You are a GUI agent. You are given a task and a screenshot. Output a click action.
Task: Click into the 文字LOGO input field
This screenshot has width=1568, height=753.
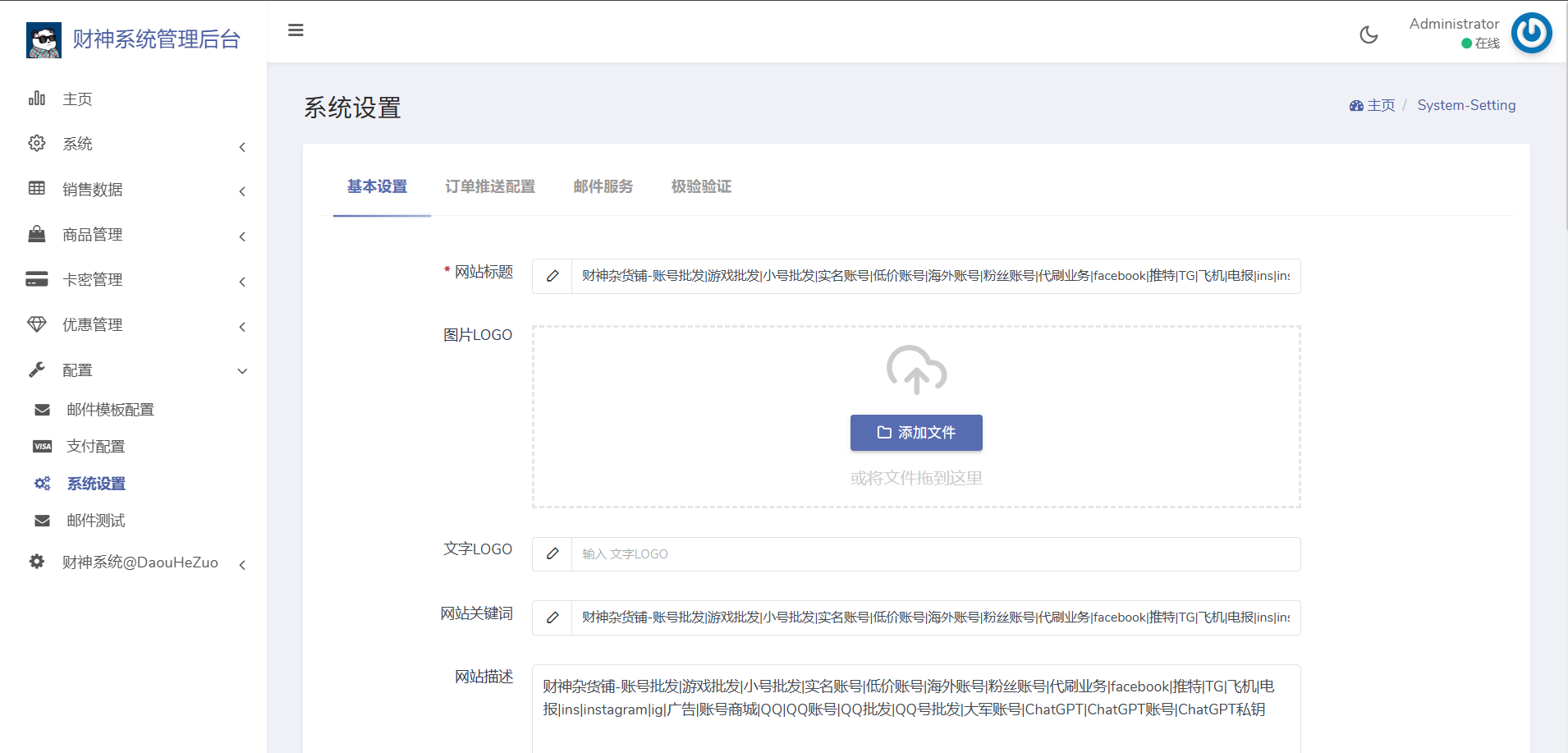(x=935, y=554)
